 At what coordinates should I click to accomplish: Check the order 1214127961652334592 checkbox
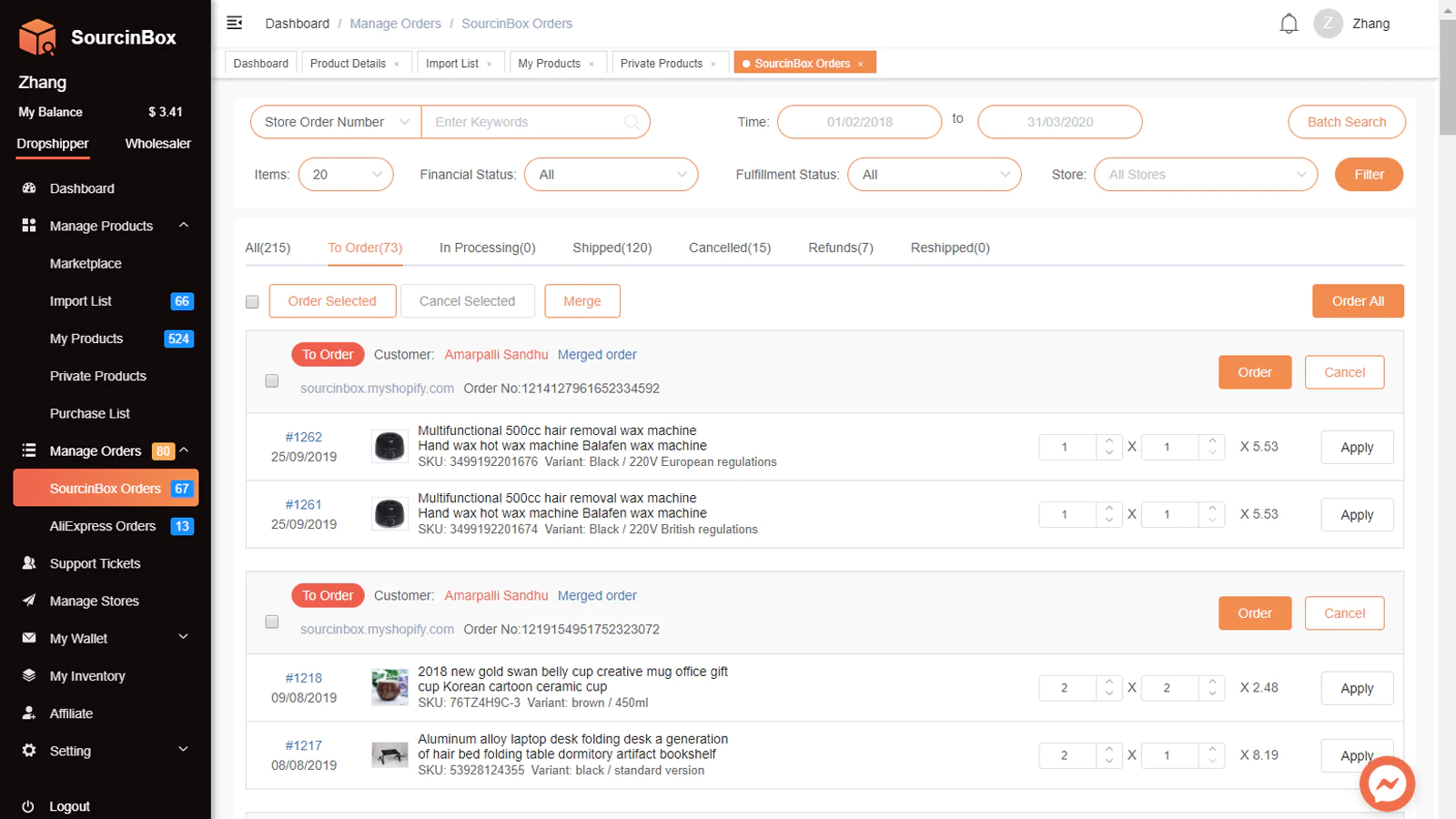point(272,381)
